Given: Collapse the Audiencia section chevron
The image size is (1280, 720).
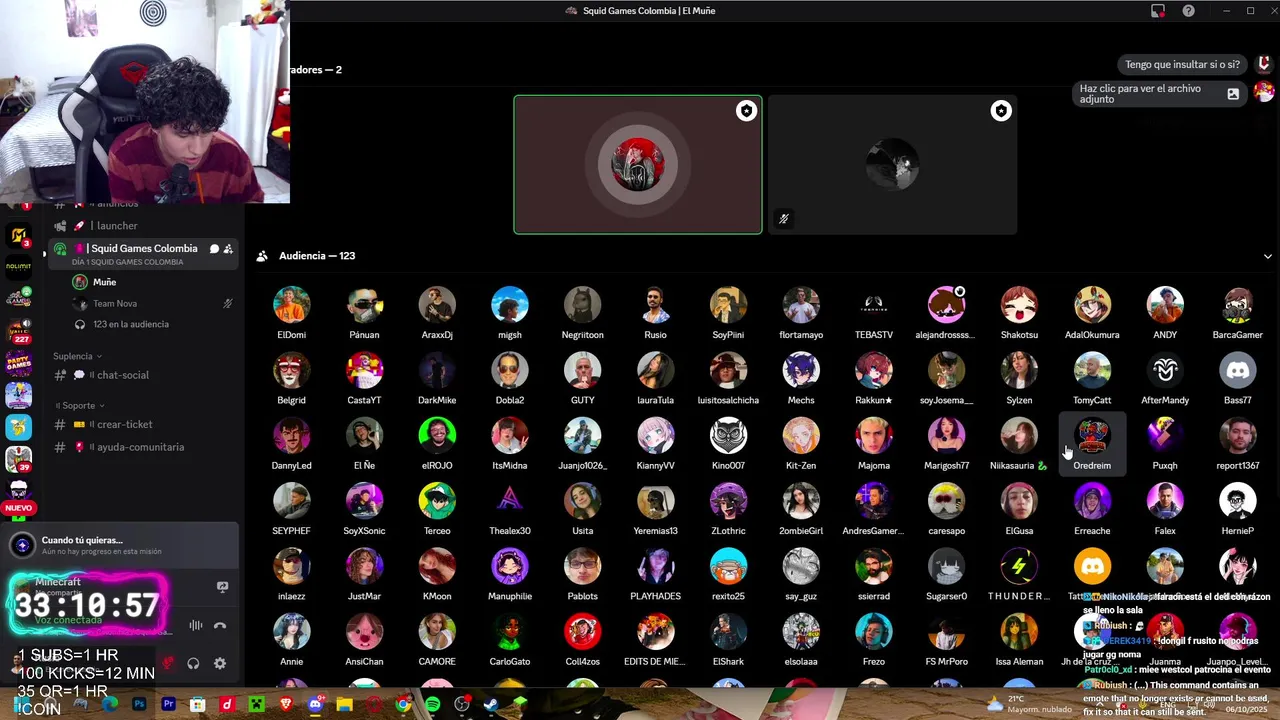Looking at the screenshot, I should coord(1268,256).
